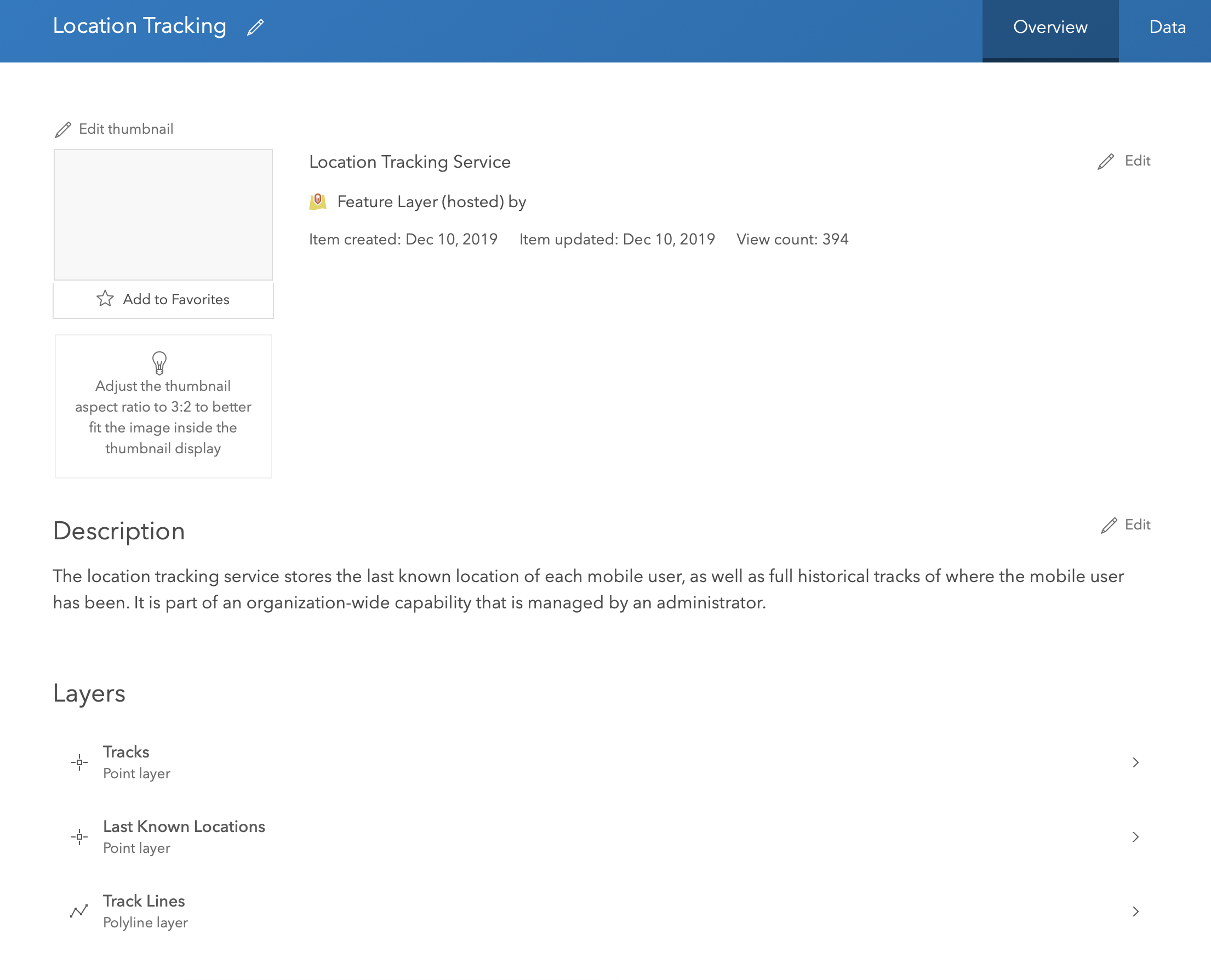The width and height of the screenshot is (1211, 980).
Task: Click the Feature Layer (hosted) icon
Action: (319, 202)
